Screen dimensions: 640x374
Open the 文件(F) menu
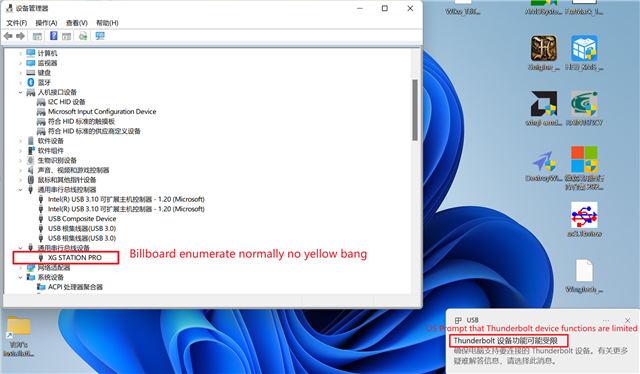point(16,23)
